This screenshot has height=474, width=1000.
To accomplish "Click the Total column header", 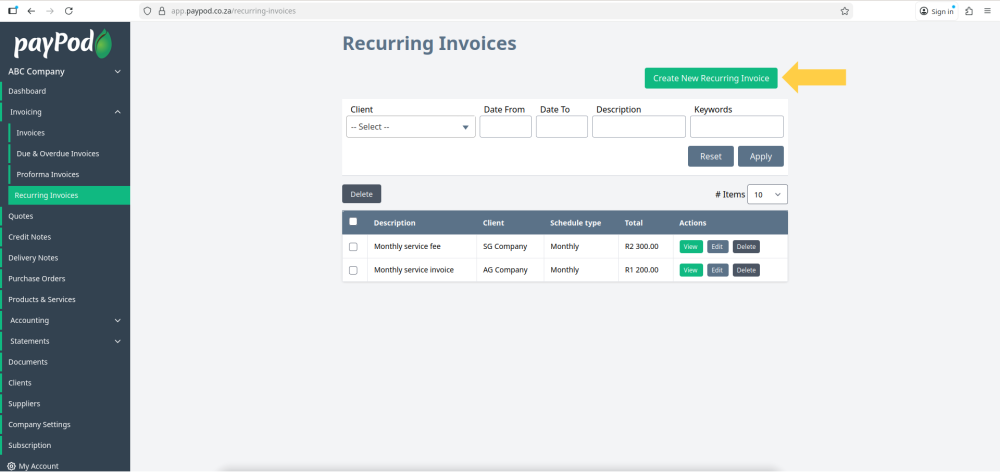I will coord(634,223).
